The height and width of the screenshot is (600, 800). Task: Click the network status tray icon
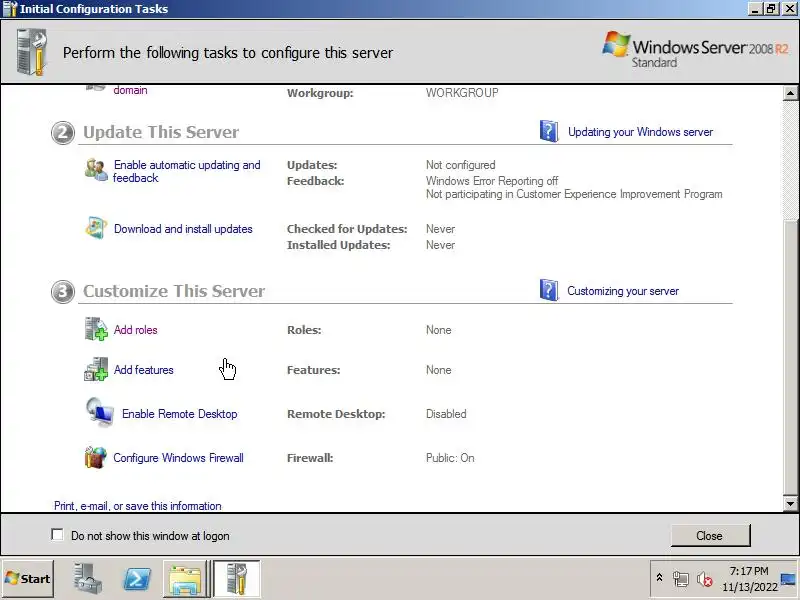(x=681, y=579)
